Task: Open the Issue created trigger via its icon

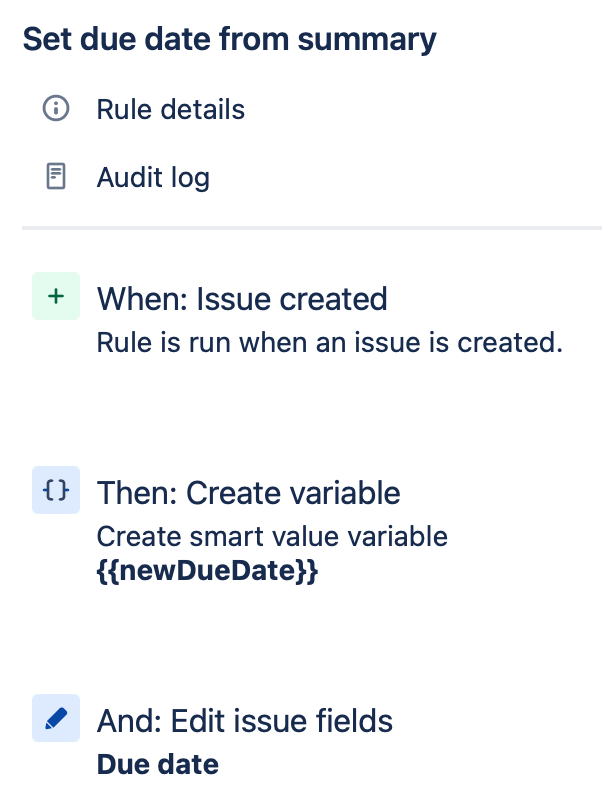Action: 55,296
